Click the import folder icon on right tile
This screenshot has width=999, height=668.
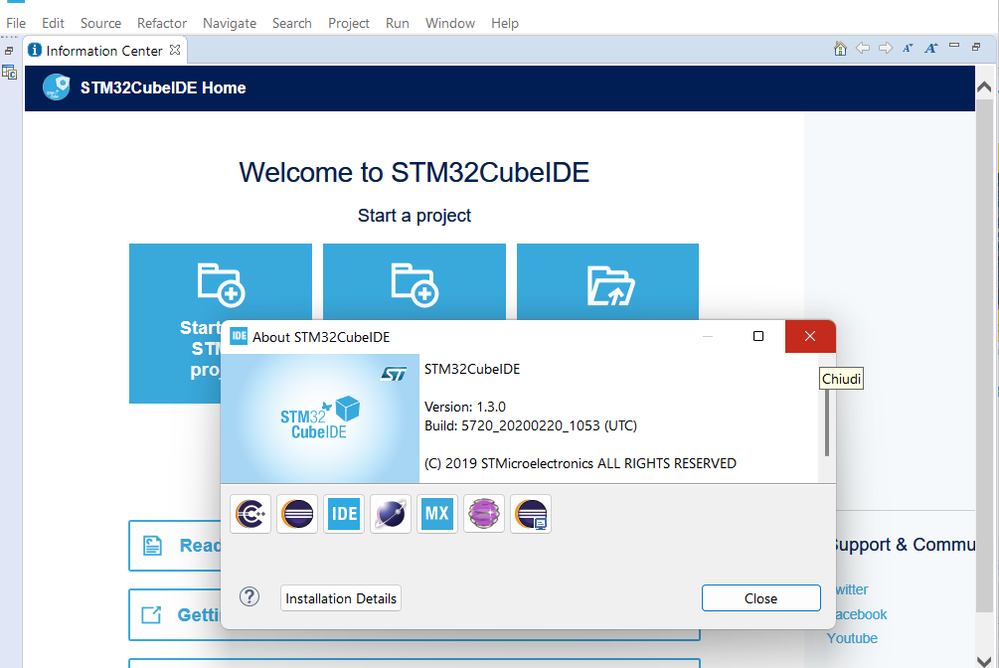tap(610, 286)
